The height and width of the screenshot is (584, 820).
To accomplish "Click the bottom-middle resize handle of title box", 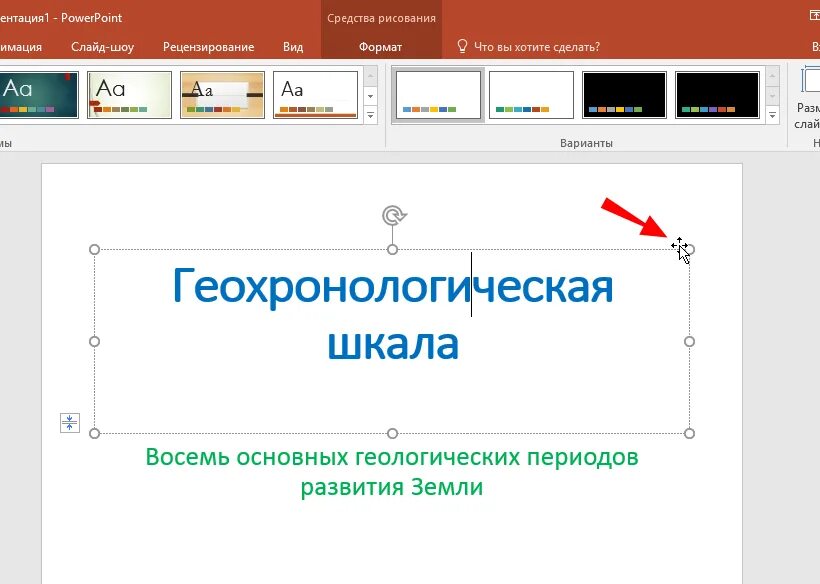I will click(x=392, y=433).
